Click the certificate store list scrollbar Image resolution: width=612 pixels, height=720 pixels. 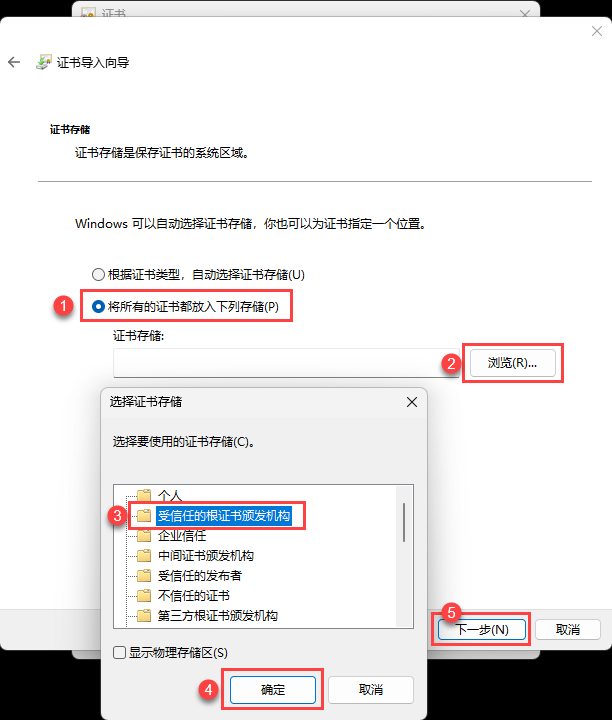click(x=404, y=556)
